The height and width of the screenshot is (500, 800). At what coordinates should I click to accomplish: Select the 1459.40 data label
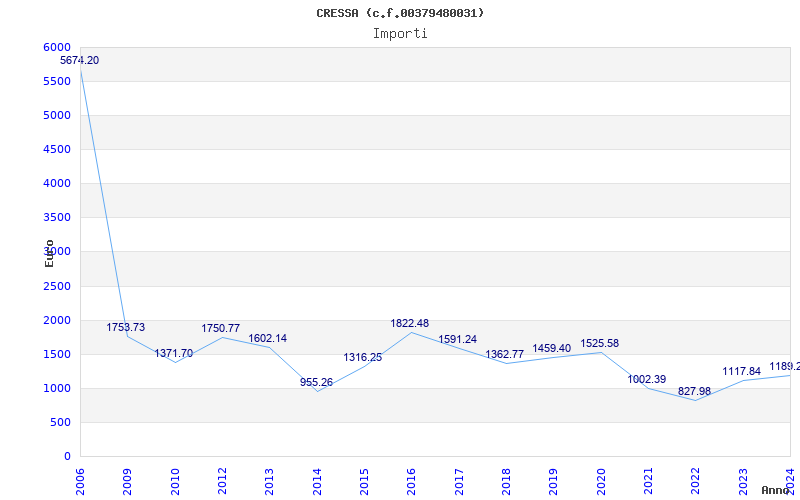[552, 348]
